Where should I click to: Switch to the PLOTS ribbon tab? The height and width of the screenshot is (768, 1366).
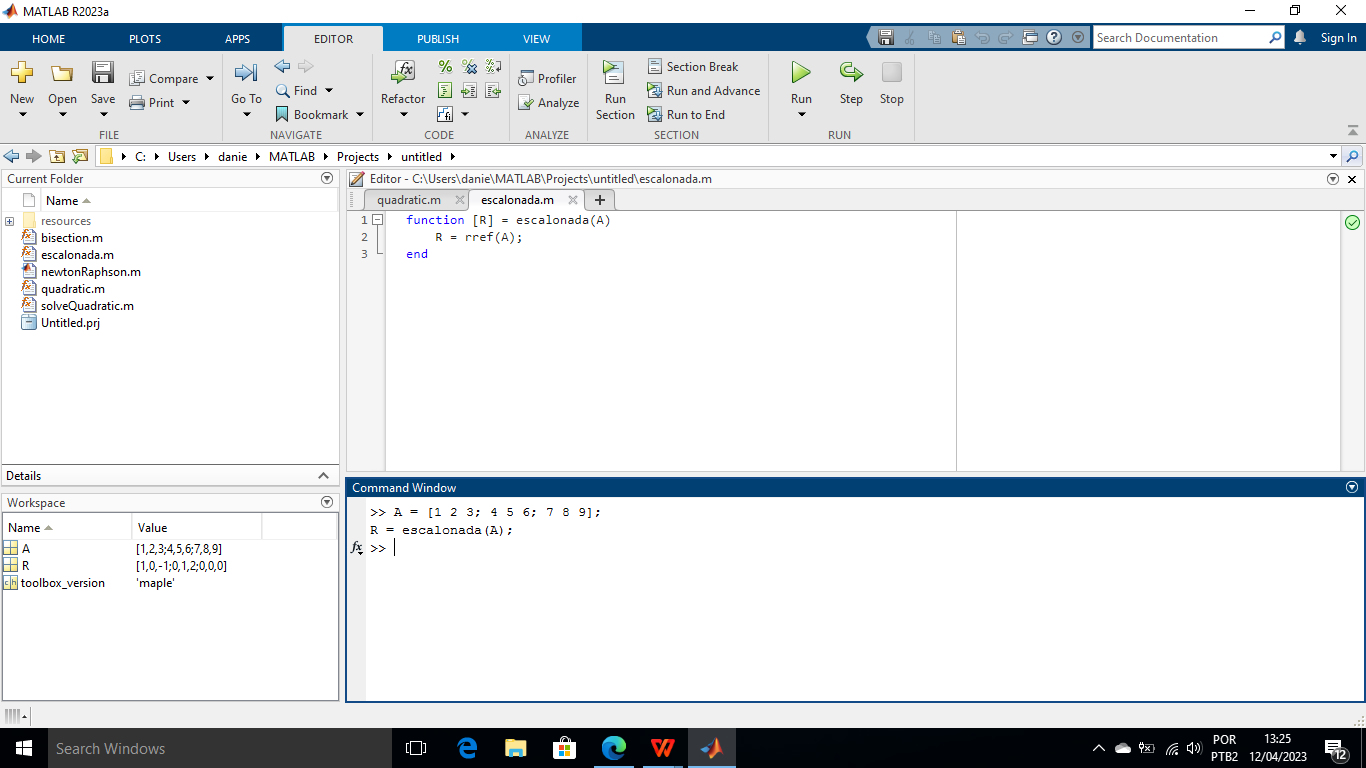click(145, 39)
